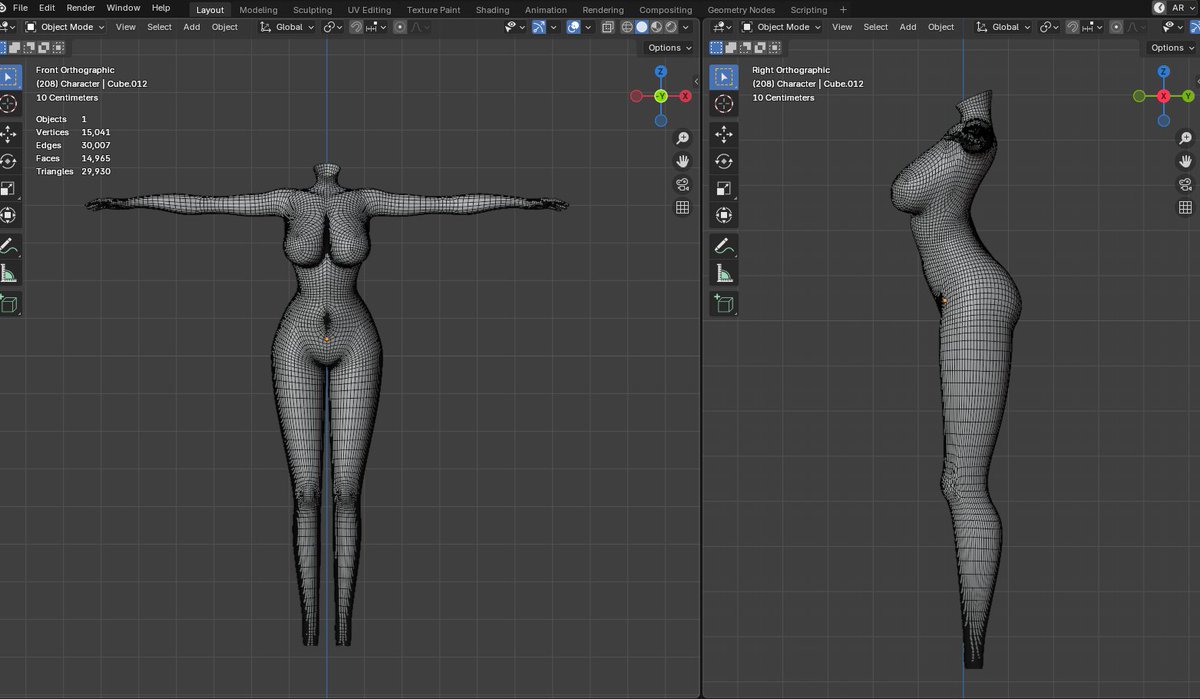Open View menu in left viewport header
Screen dimensions: 1200x699
pyautogui.click(x=125, y=27)
